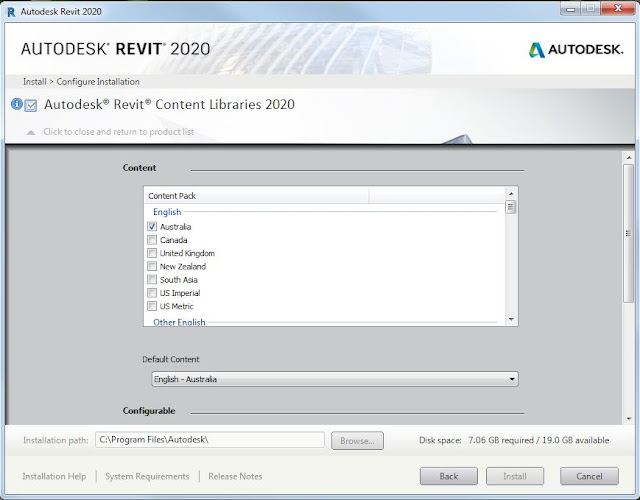Click the content list scroll down arrow
Screen dimensions: 640x500
511,320
